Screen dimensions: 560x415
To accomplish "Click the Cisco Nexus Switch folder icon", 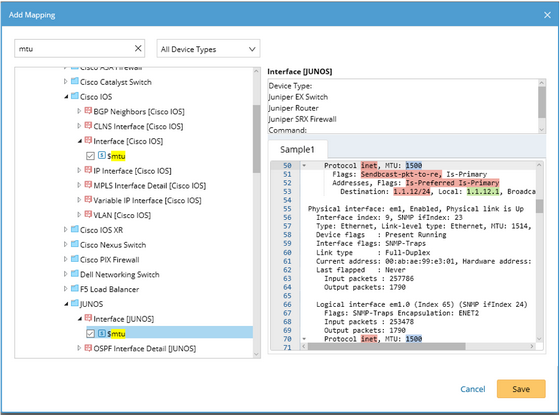I will (75, 244).
